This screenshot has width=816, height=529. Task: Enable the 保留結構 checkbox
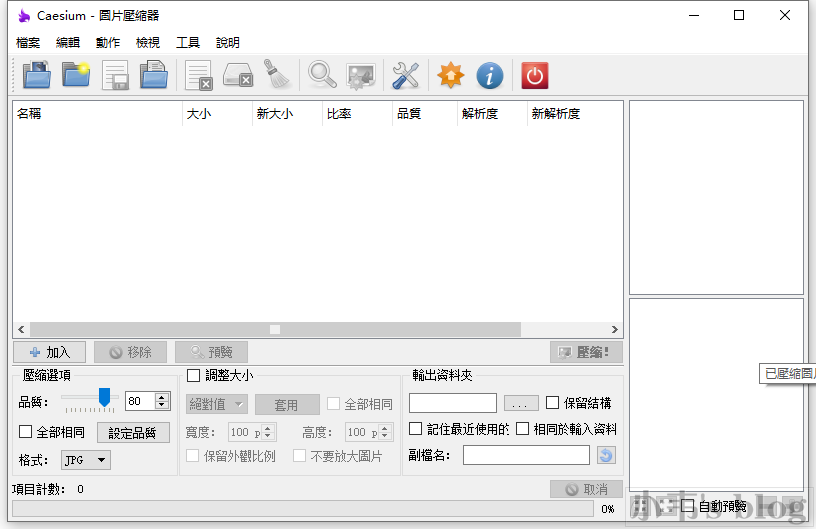553,403
